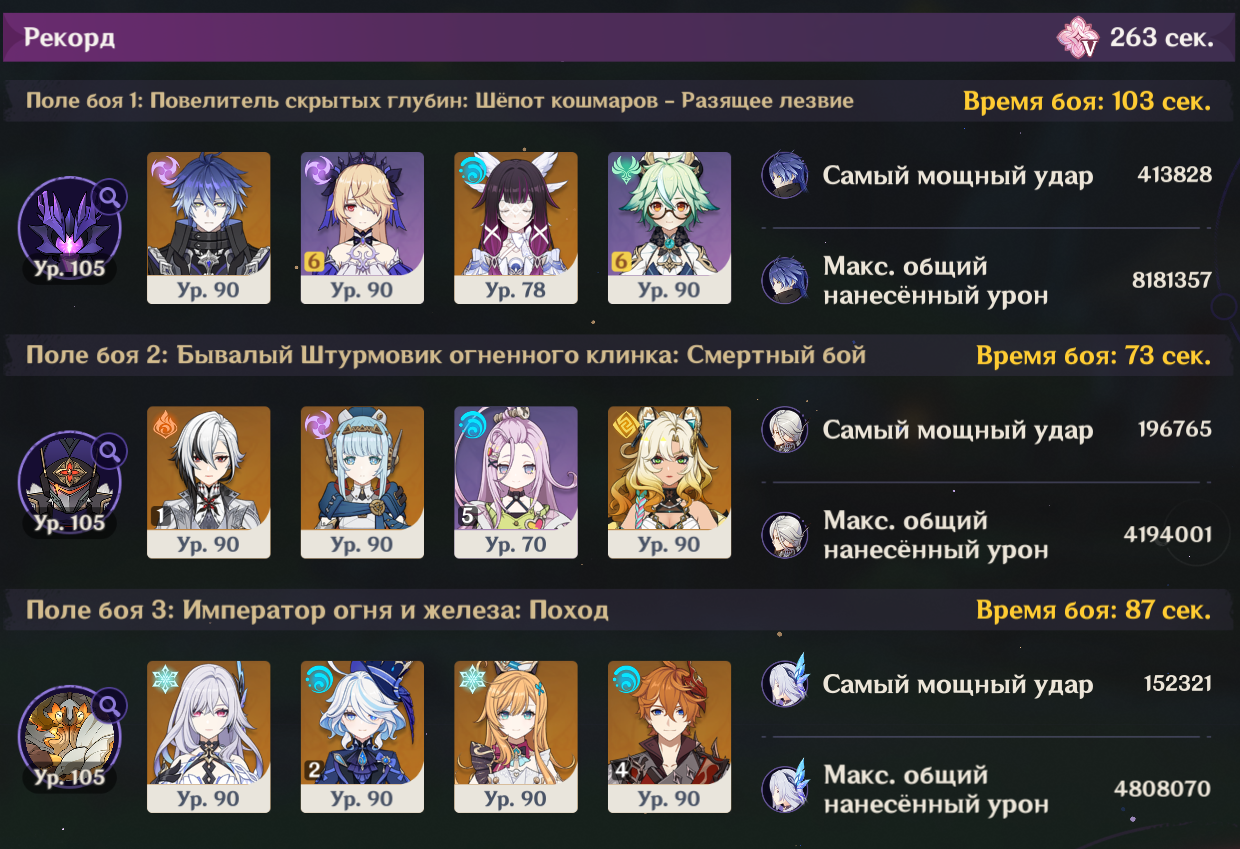Click the silver-haired Cryo character in battle 3
Screen dimensions: 1240x849
click(209, 736)
